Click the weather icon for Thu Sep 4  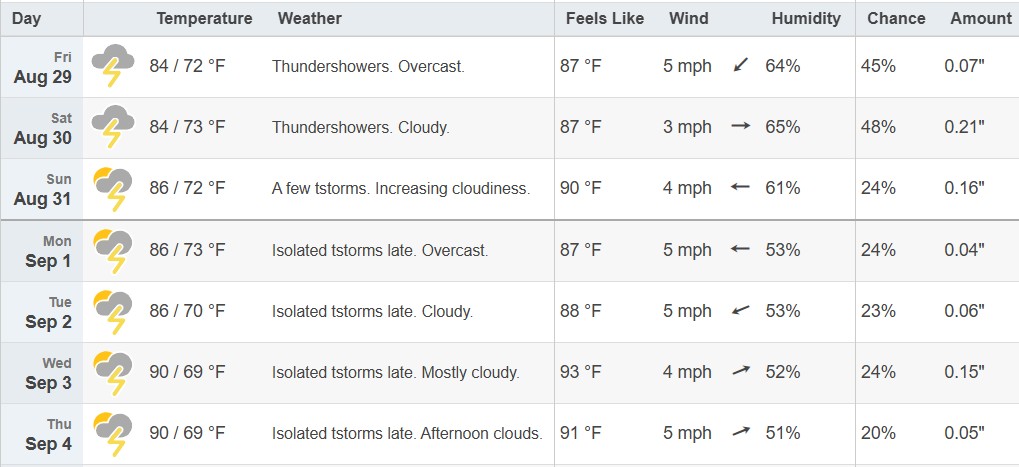[x=113, y=433]
